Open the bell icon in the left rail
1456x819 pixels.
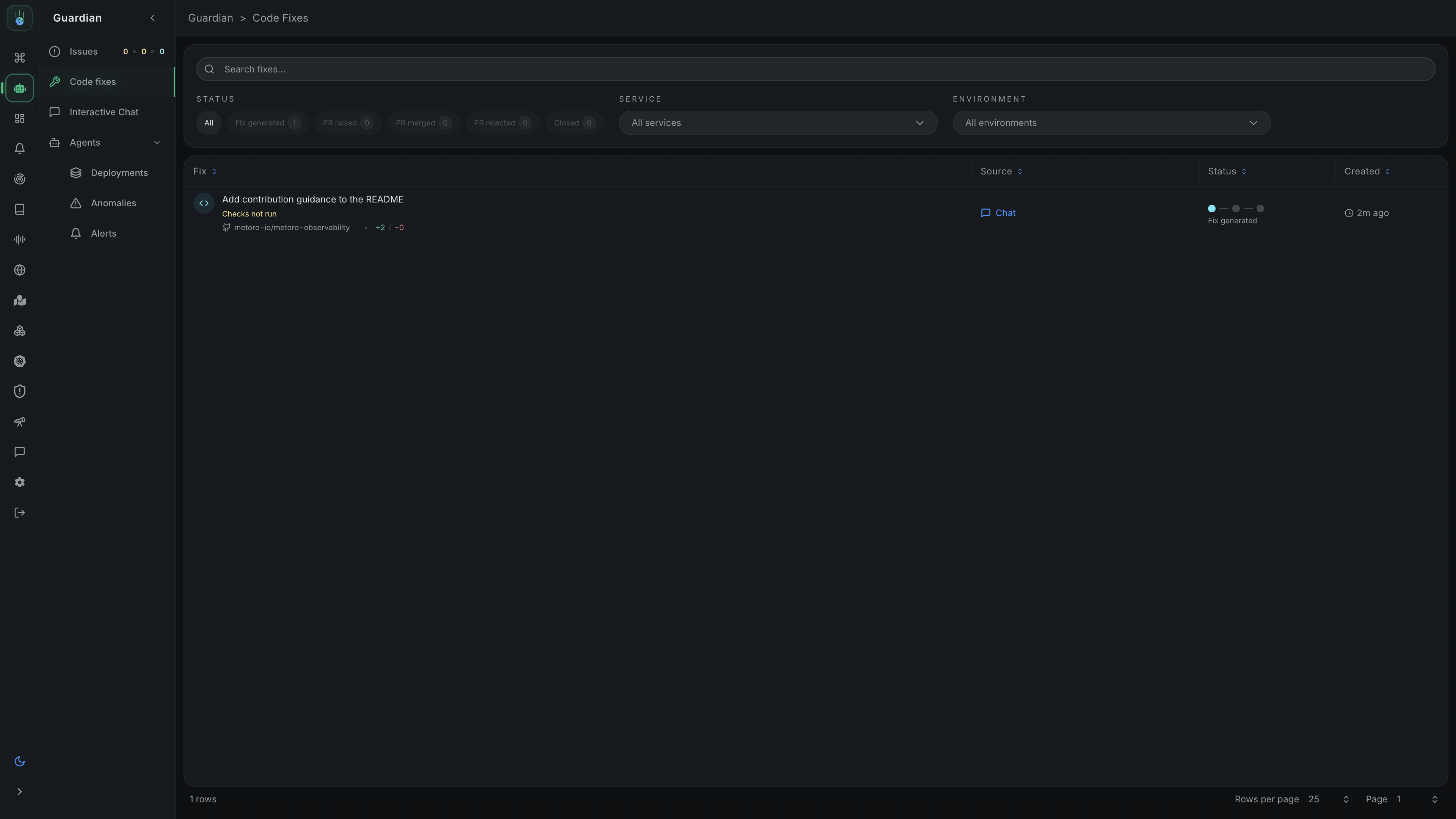click(20, 149)
